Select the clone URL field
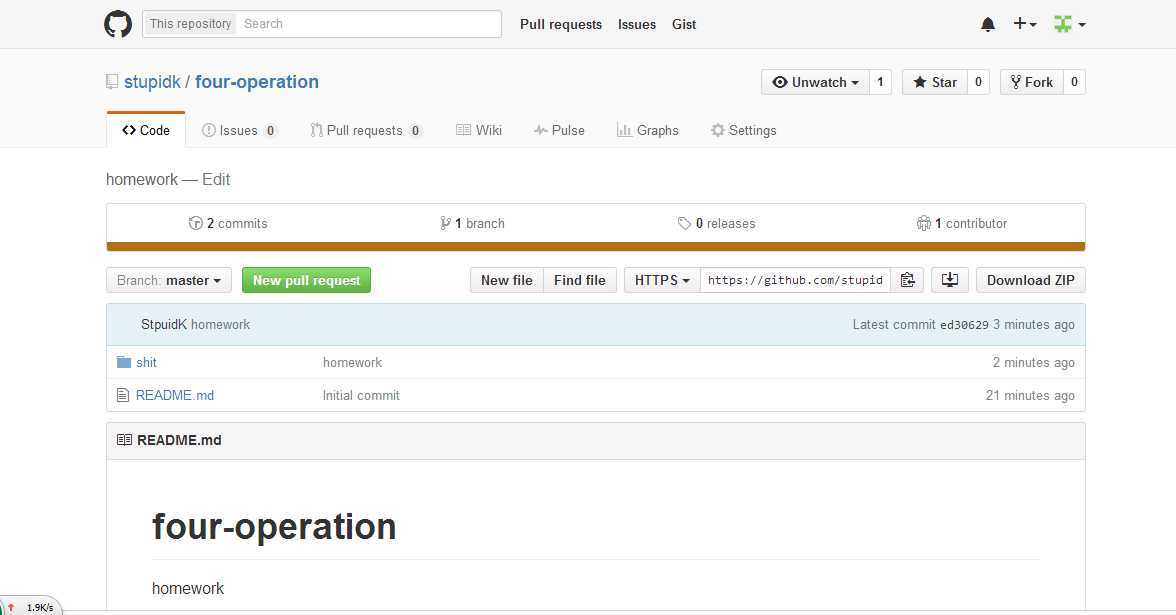 pyautogui.click(x=795, y=280)
